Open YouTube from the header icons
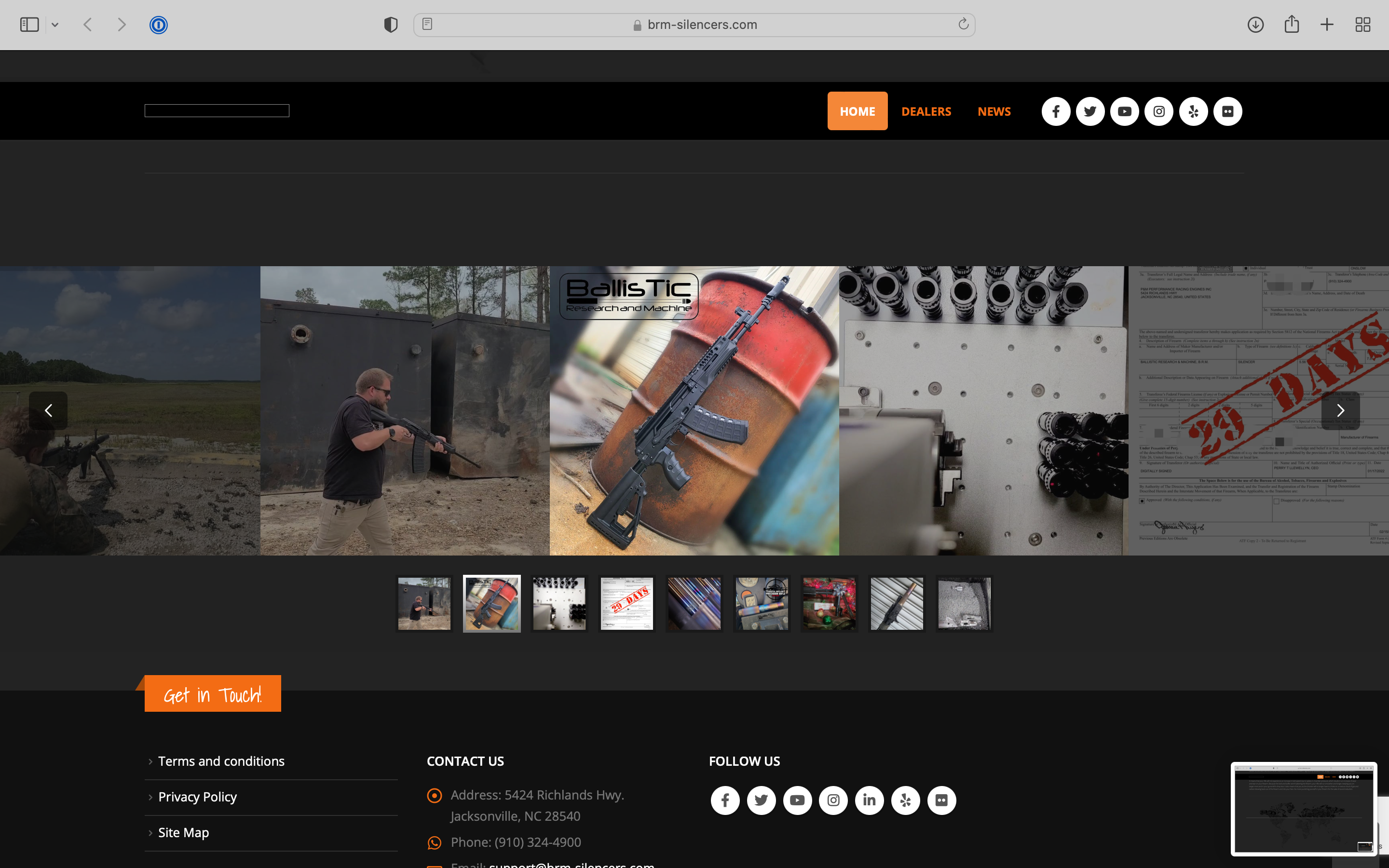 tap(1124, 111)
